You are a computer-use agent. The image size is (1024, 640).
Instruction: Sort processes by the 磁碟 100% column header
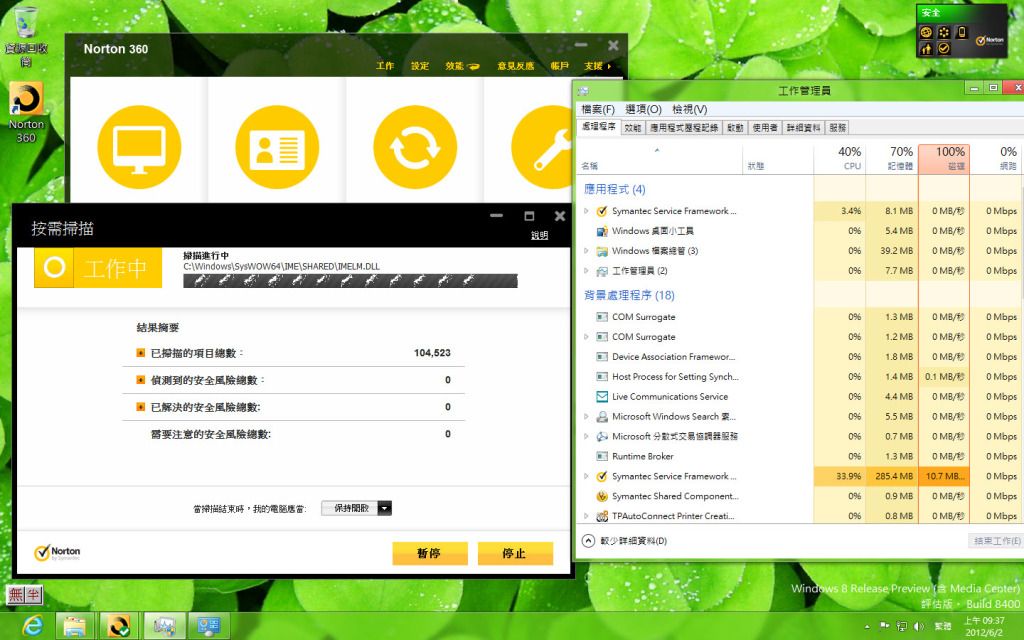coord(944,159)
